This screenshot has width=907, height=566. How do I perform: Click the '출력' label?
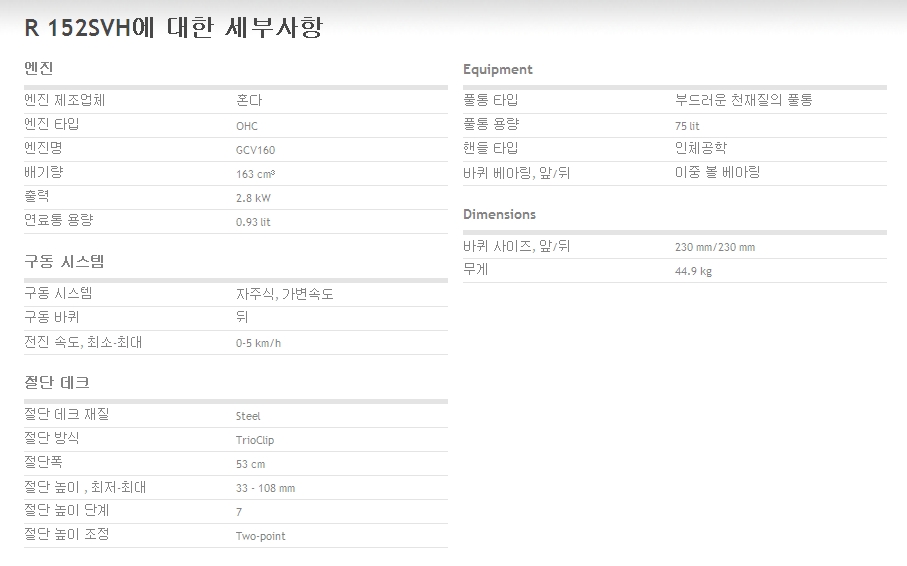[x=36, y=196]
